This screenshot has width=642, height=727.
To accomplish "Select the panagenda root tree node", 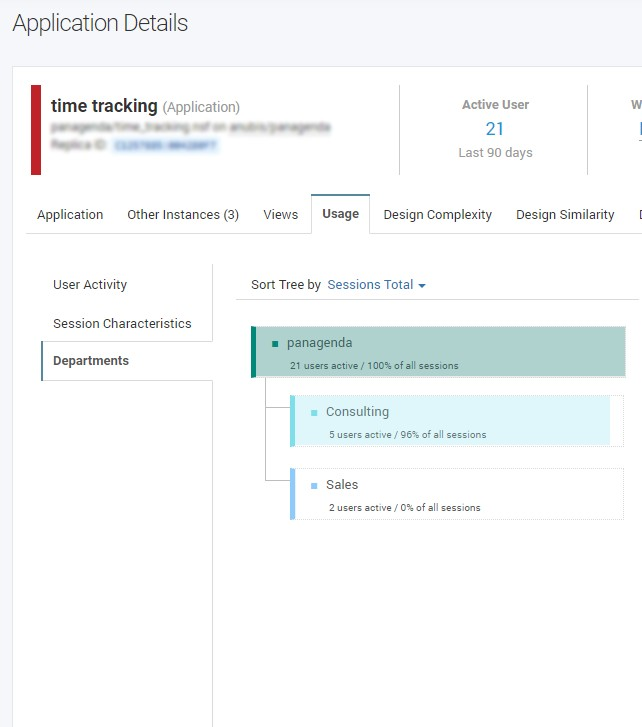I will [x=440, y=352].
